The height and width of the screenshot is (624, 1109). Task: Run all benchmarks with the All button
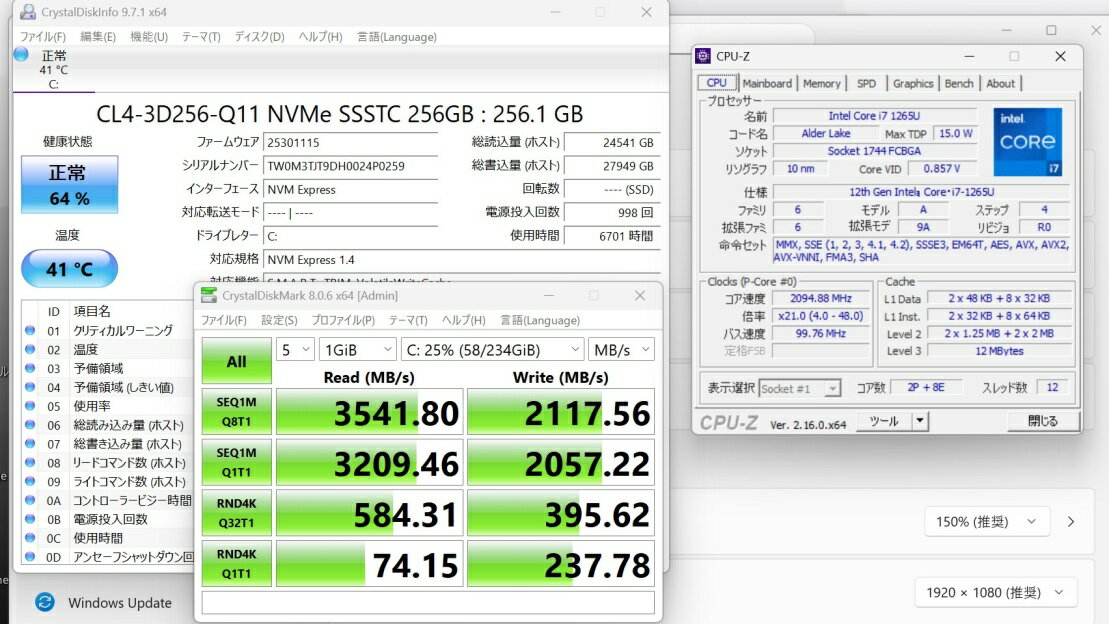pyautogui.click(x=236, y=361)
